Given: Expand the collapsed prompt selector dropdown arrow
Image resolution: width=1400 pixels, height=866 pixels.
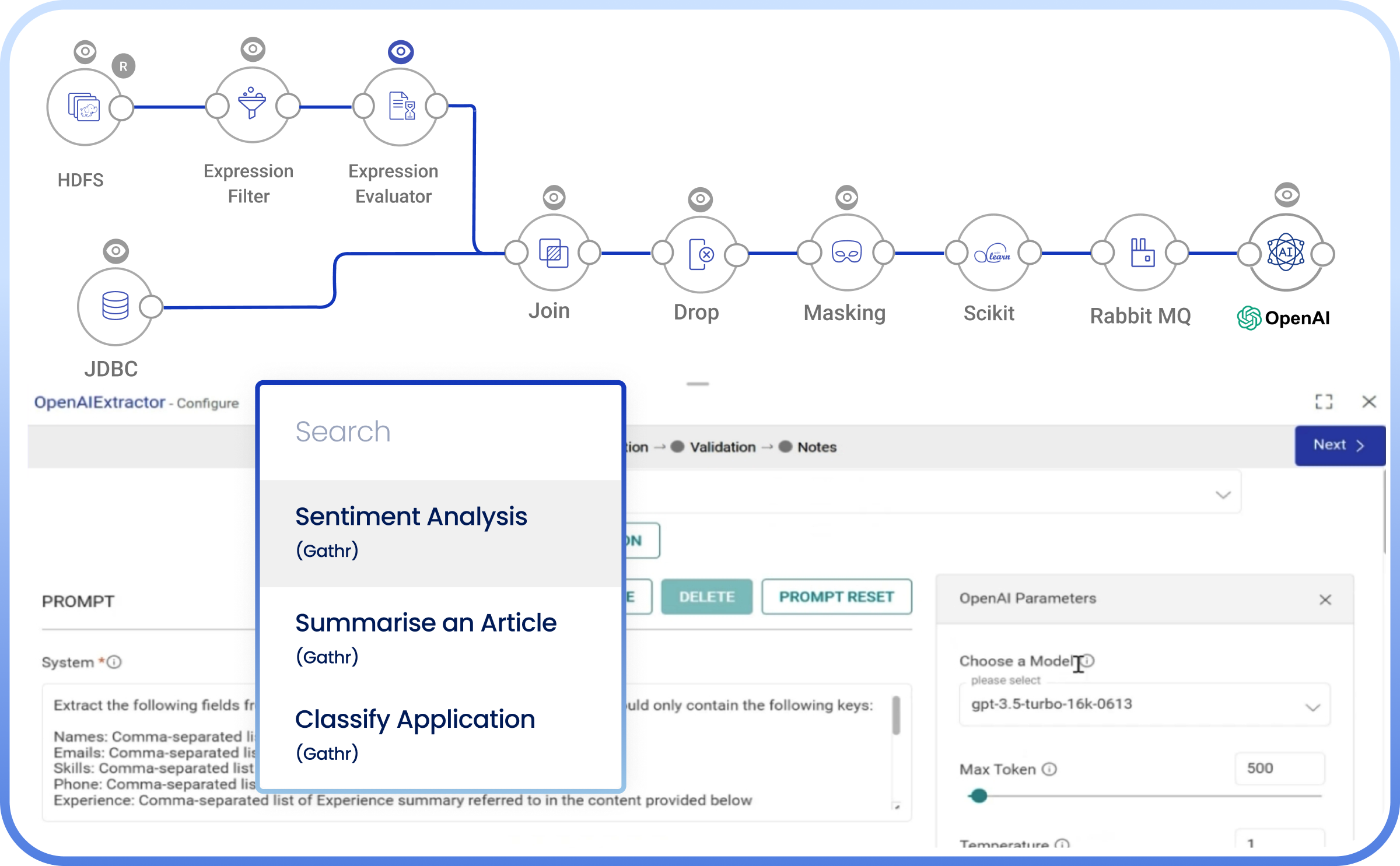Looking at the screenshot, I should coord(1224,495).
